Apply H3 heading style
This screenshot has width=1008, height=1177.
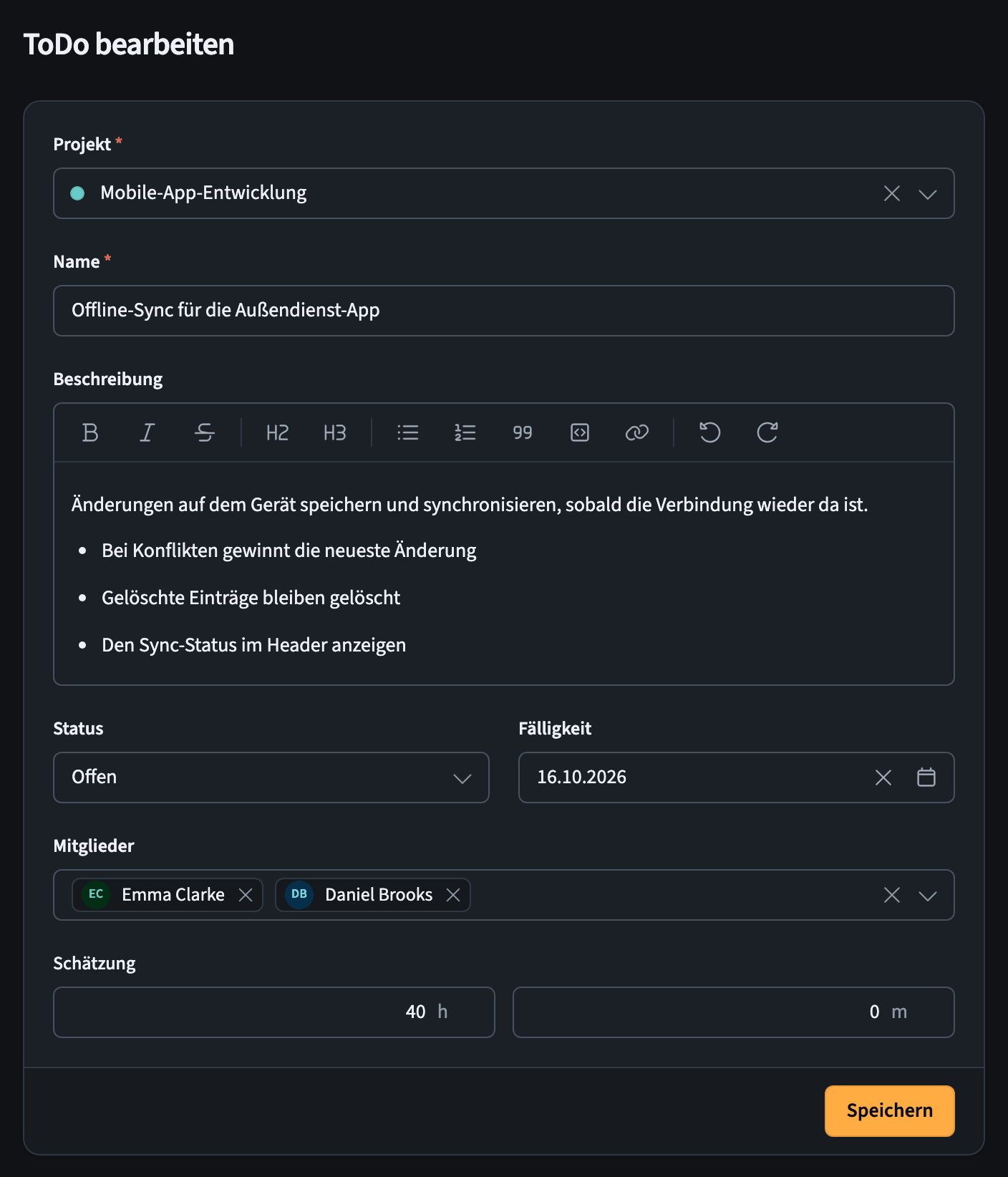coord(334,432)
